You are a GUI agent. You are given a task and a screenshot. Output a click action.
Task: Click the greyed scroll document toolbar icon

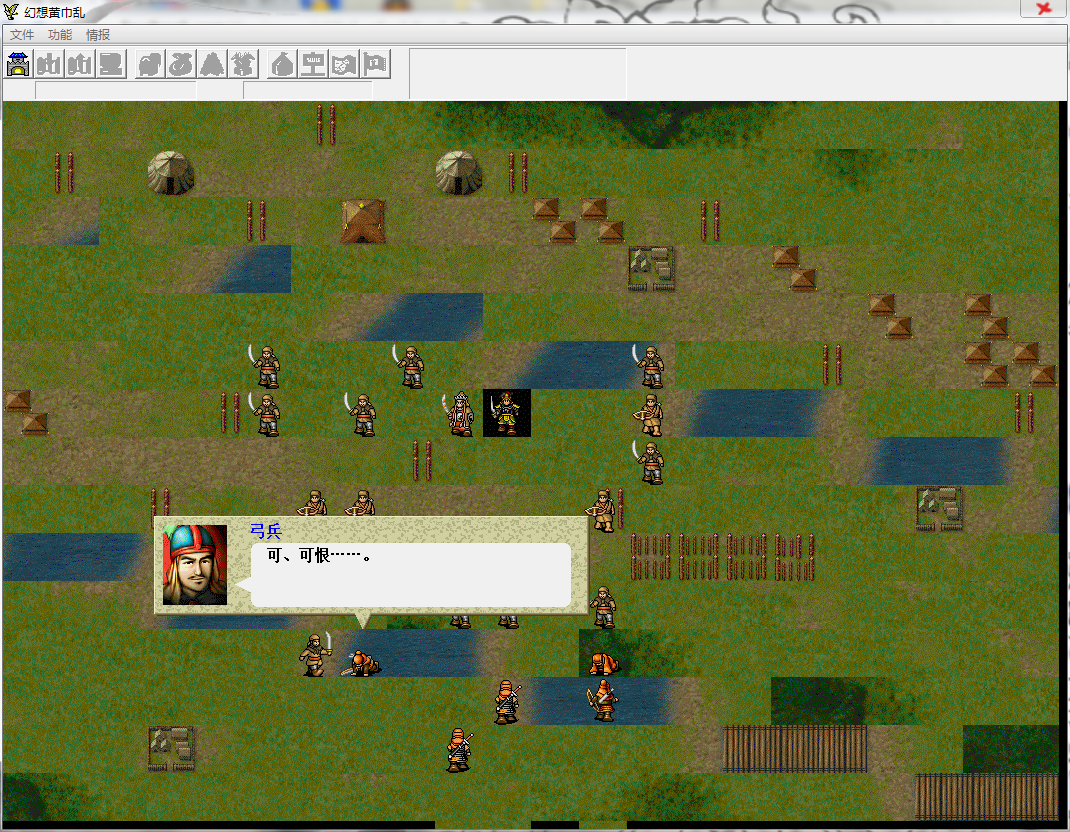point(111,64)
